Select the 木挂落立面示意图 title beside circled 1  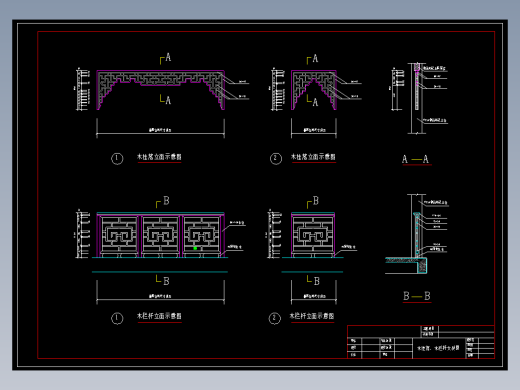click(159, 157)
